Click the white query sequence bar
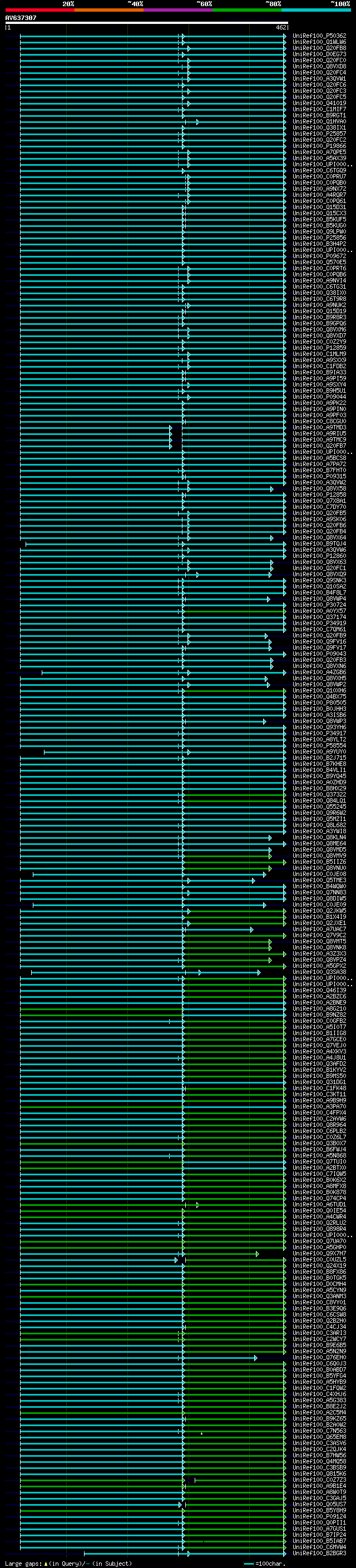 coord(147,23)
